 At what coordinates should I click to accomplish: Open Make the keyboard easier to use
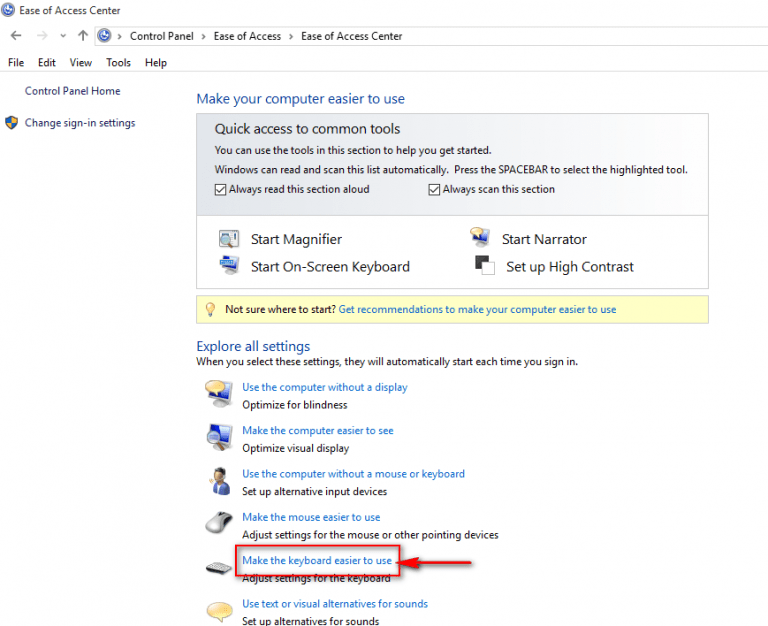point(317,561)
